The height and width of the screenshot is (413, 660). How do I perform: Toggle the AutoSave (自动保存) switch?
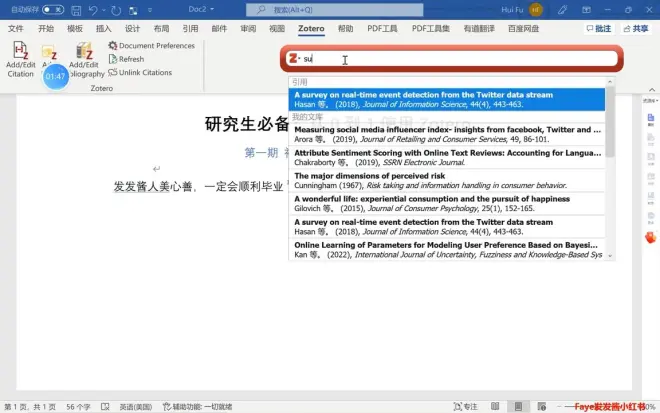click(x=53, y=9)
